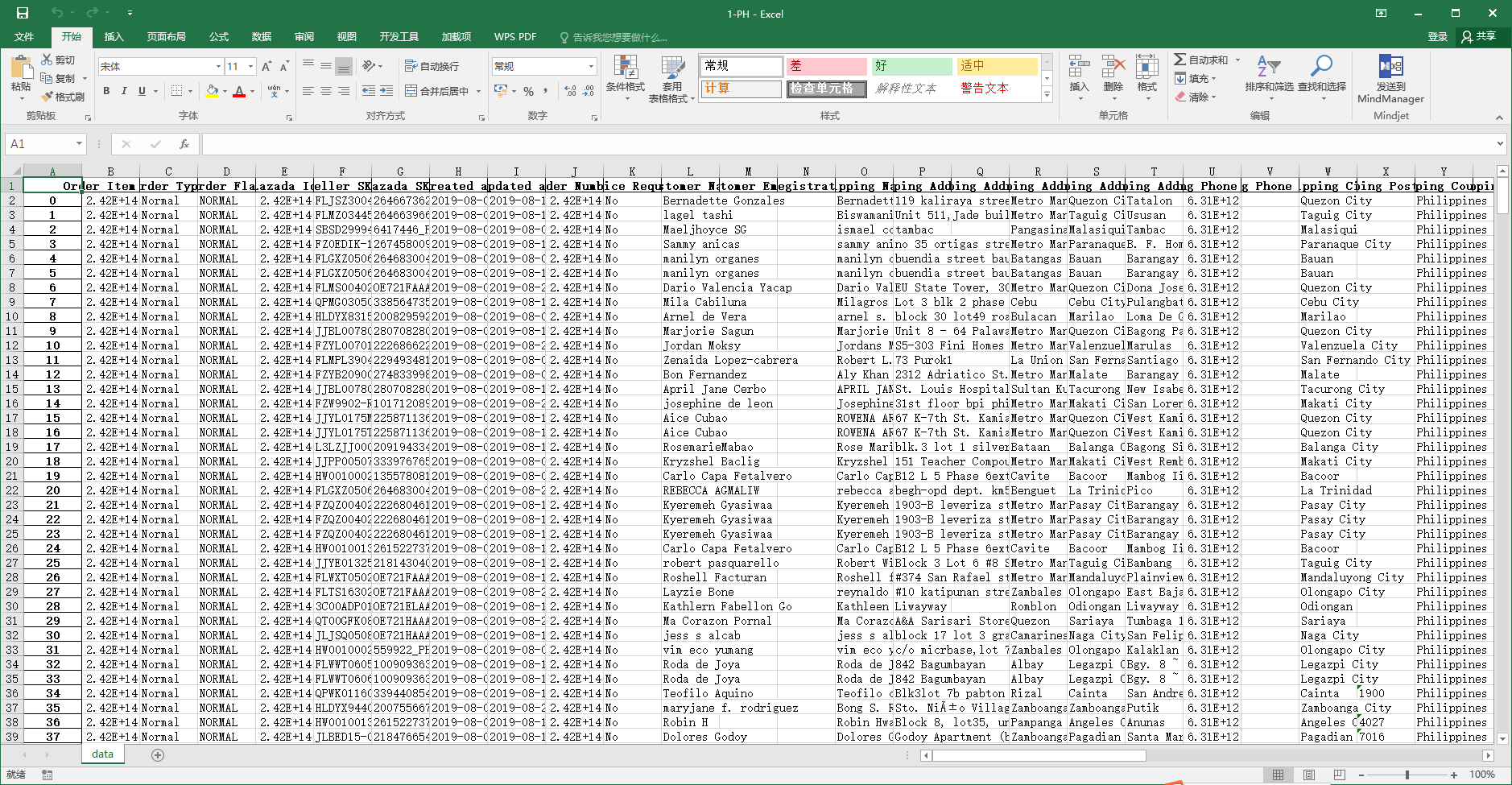
Task: Apply the 检查单元格 cell style
Action: 826,89
